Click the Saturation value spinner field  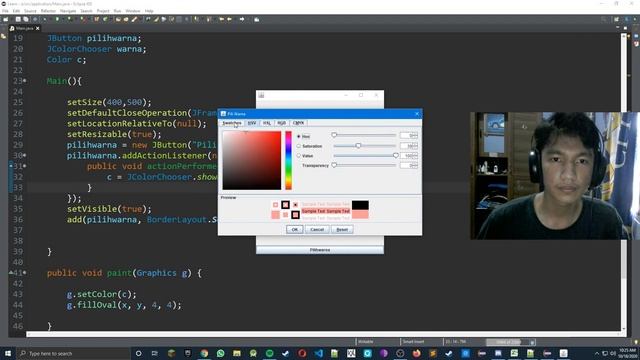click(x=409, y=146)
